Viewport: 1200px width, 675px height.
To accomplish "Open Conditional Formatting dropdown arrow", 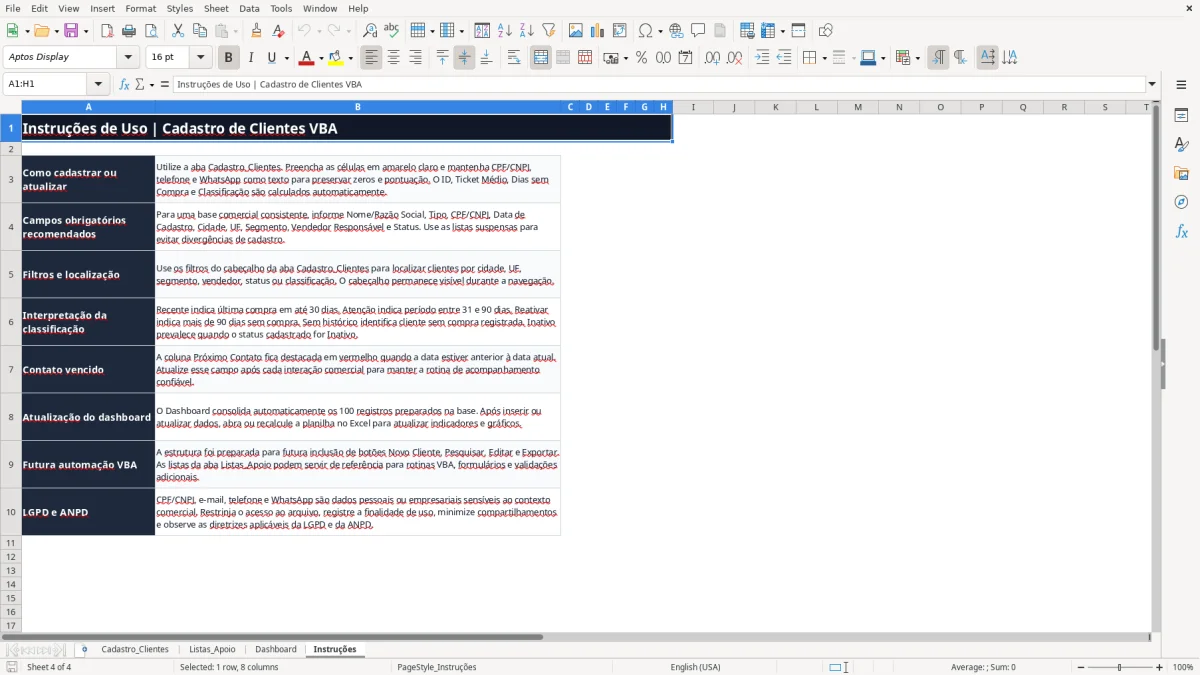I will (917, 58).
